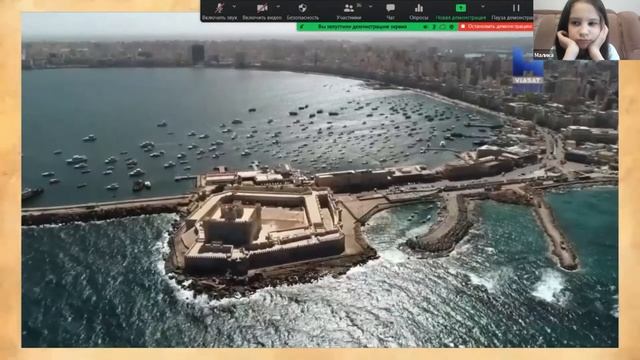The image size is (640, 360).
Task: Start a Новая демонстрация share
Action: tap(461, 11)
